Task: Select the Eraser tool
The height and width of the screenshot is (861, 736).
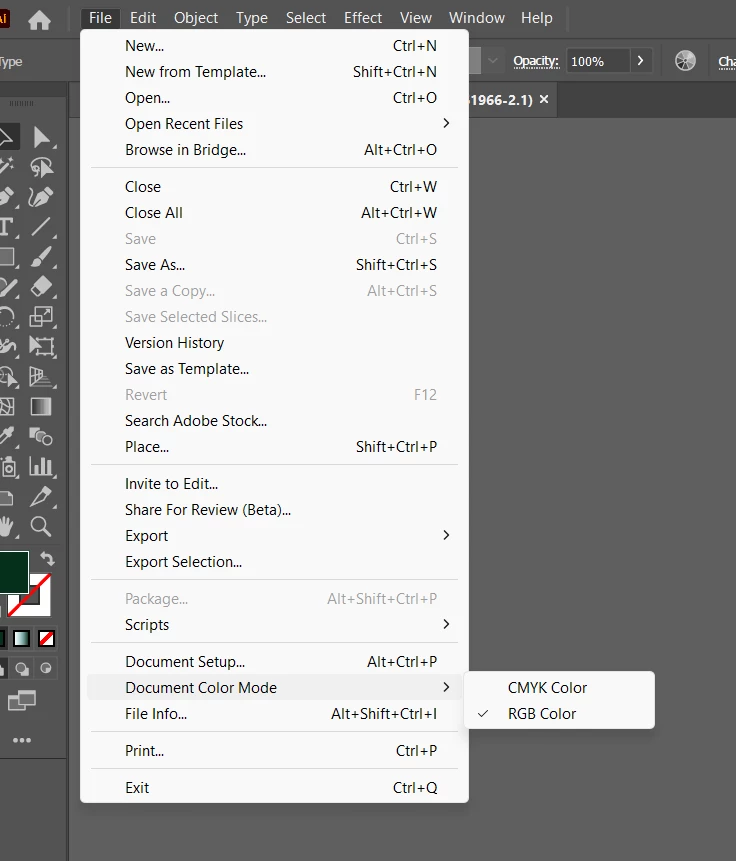Action: tap(42, 286)
